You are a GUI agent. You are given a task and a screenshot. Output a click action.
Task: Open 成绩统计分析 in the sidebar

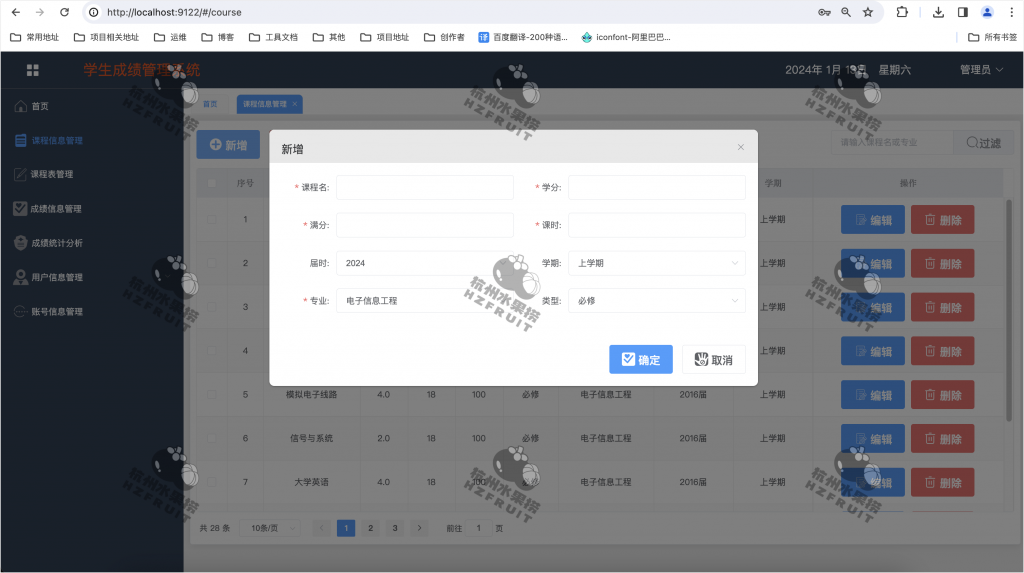(57, 243)
